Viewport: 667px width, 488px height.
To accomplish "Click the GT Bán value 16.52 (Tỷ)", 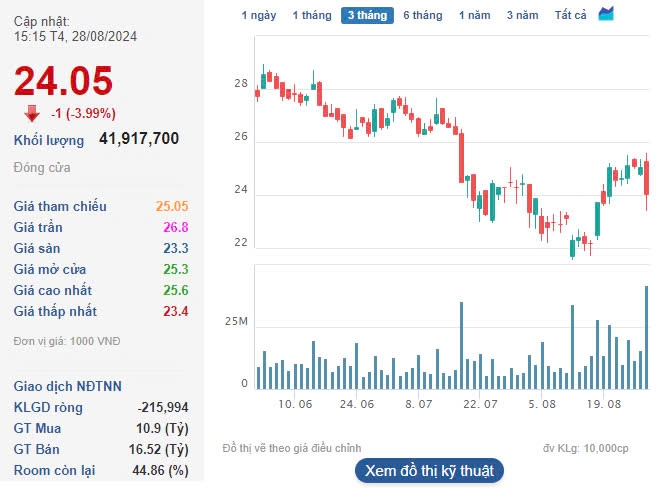I will pyautogui.click(x=159, y=449).
